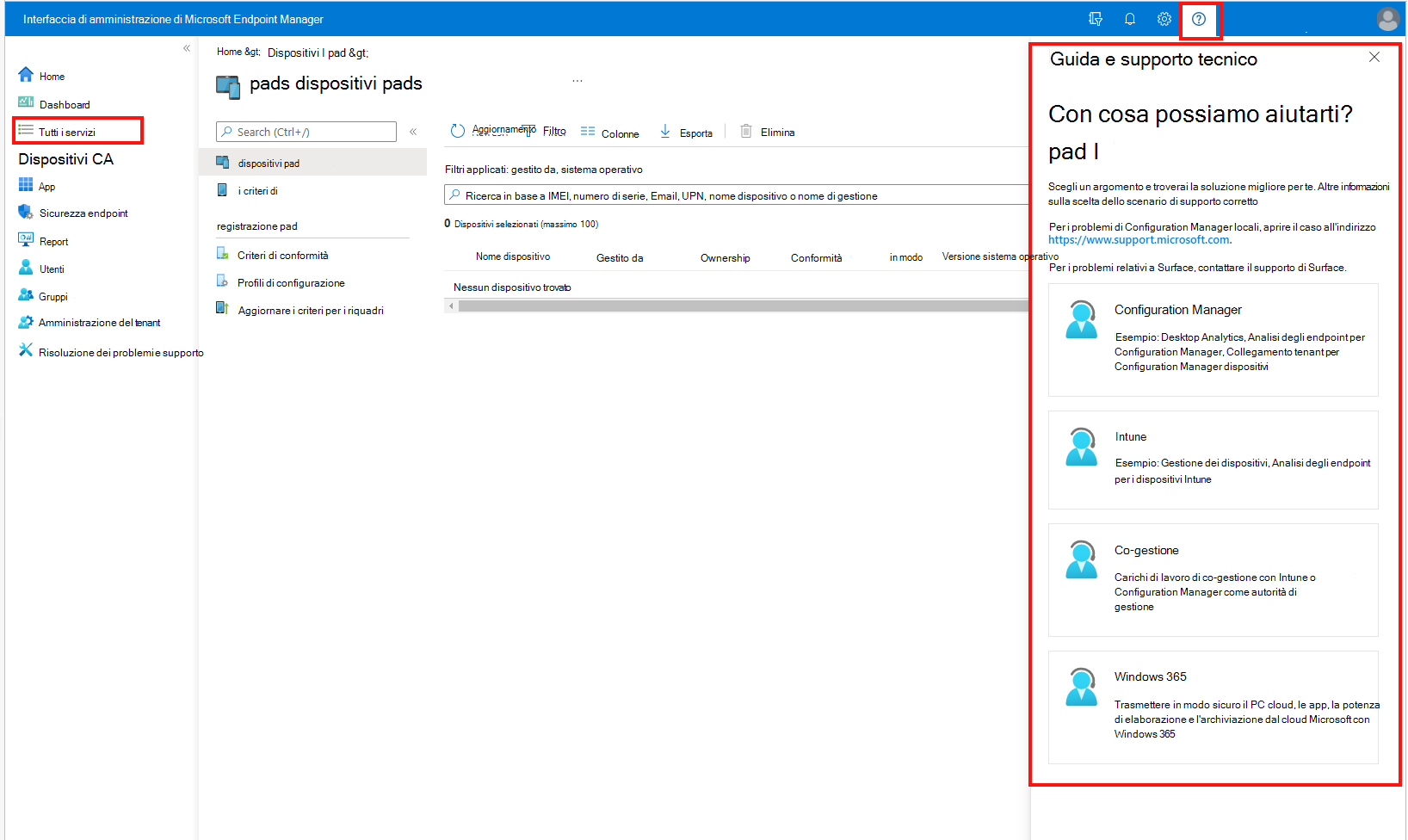
Task: Open Report from the sidebar
Action: pos(54,242)
